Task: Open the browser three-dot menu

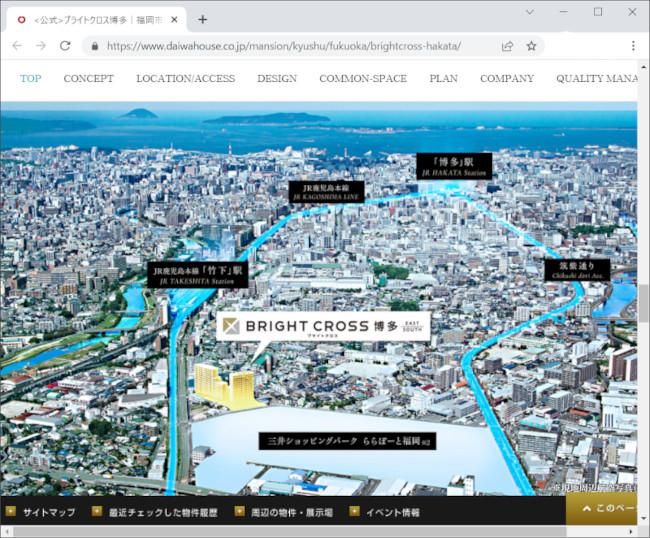Action: point(633,46)
